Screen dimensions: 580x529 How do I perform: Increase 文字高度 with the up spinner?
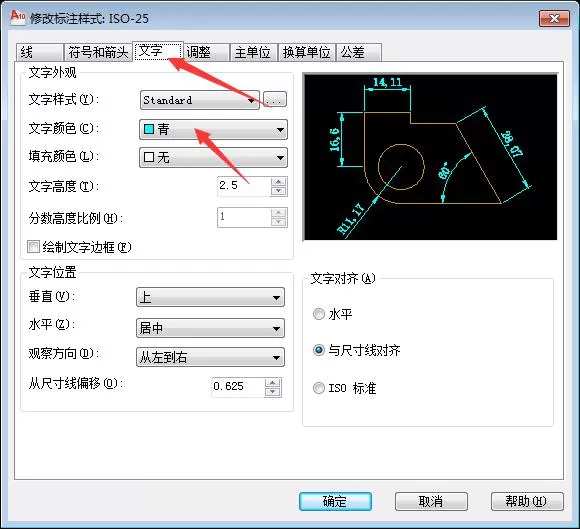(x=279, y=182)
